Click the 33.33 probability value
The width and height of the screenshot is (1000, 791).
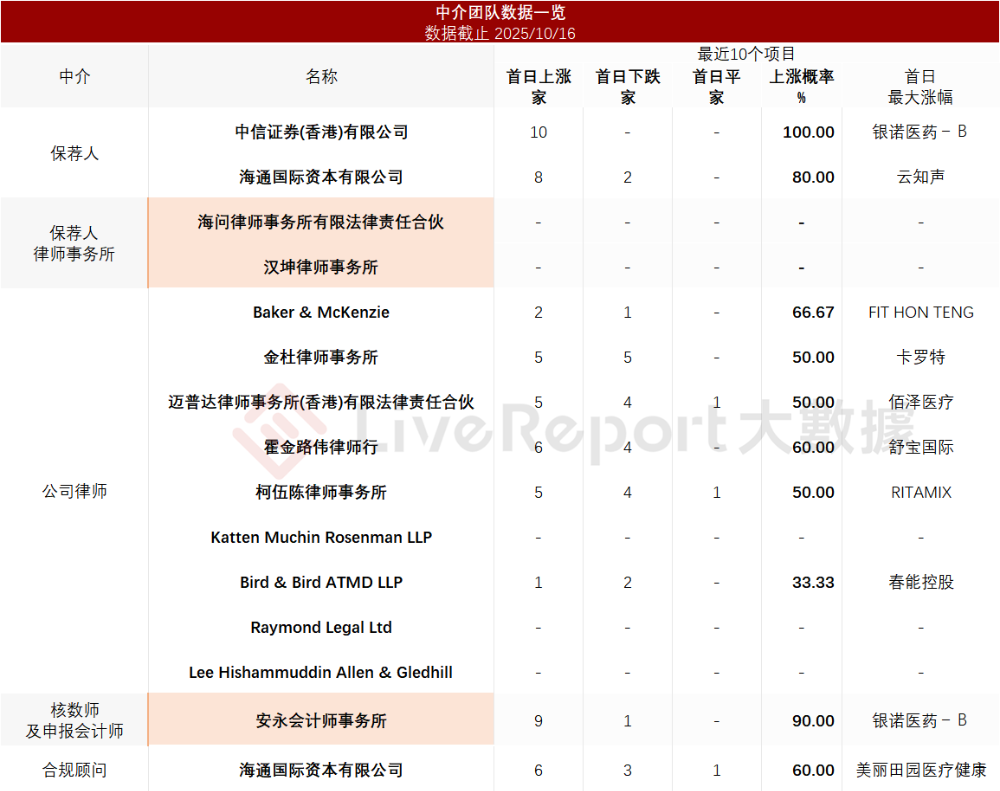(x=813, y=582)
